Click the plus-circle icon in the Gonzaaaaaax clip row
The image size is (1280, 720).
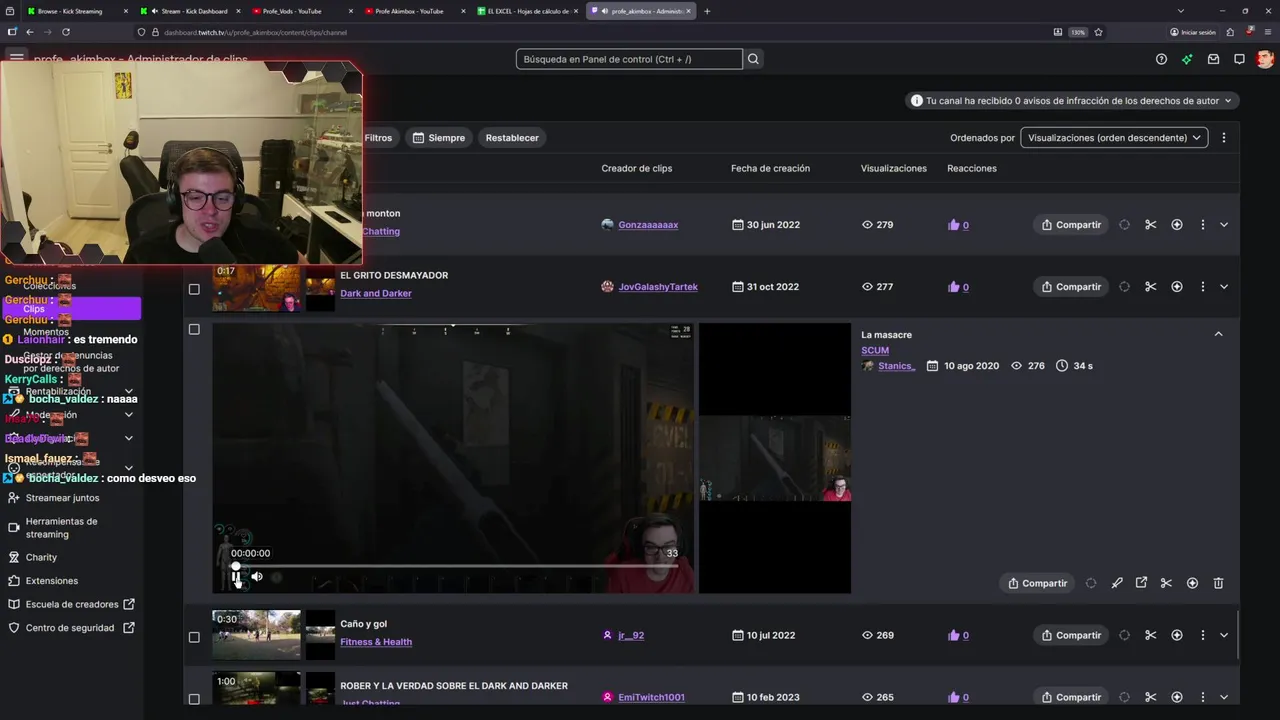1177,225
